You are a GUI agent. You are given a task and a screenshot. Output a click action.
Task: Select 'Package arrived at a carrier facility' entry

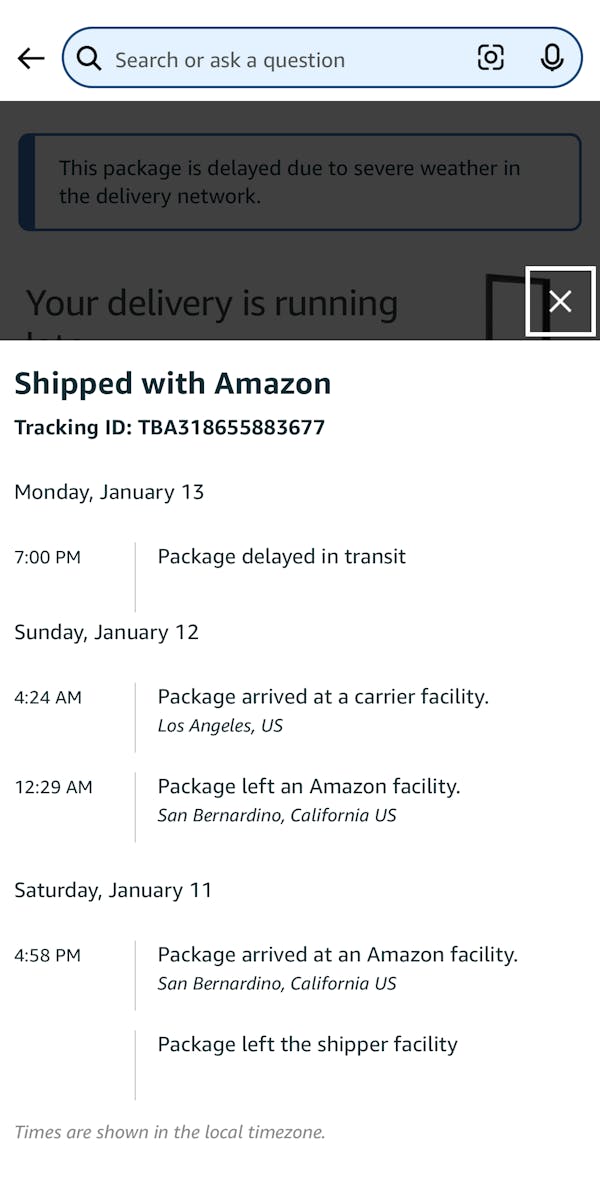pyautogui.click(x=323, y=697)
